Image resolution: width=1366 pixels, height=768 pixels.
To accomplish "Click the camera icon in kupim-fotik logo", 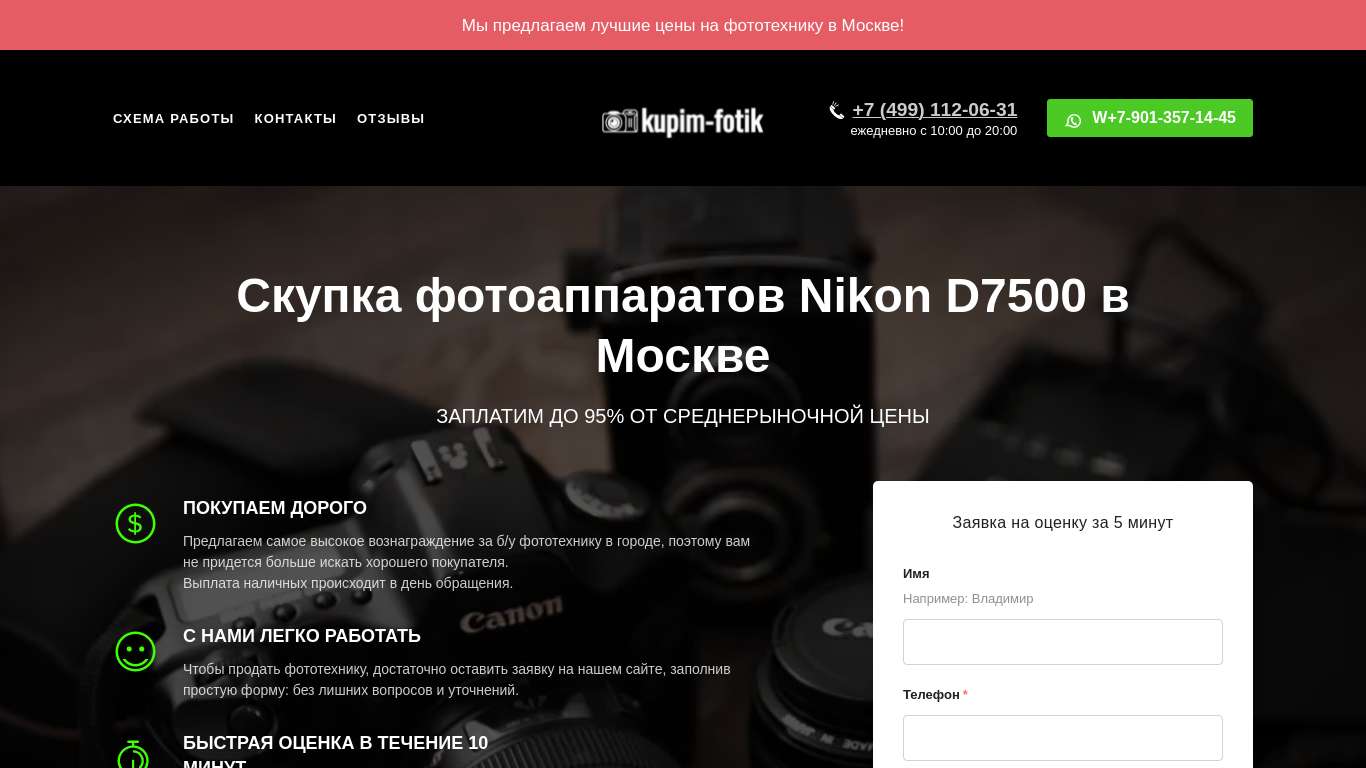I will [619, 121].
